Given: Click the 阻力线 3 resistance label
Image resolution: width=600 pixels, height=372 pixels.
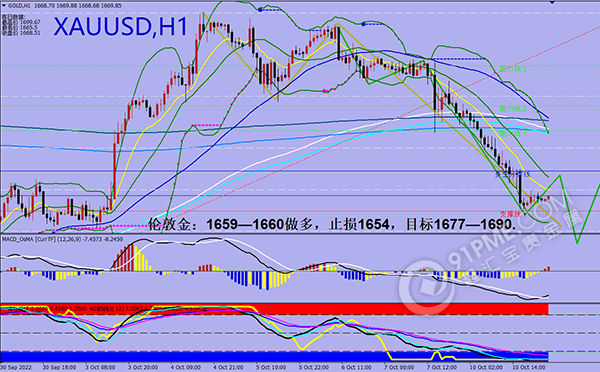Looking at the screenshot, I should click(x=513, y=69).
